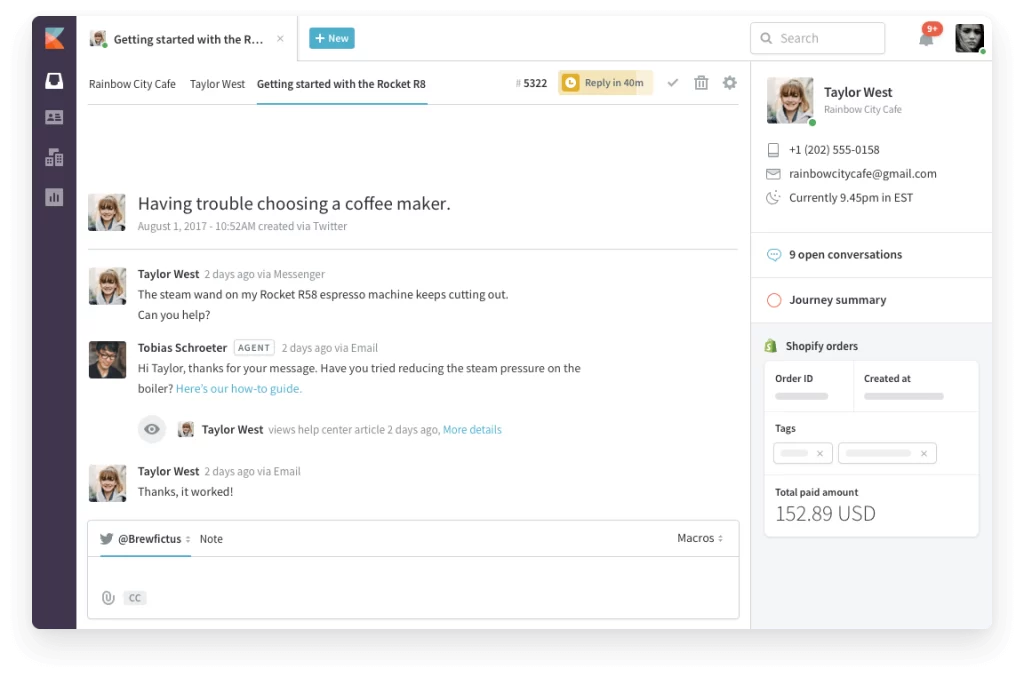Open notifications bell with 9+ badge
This screenshot has width=1024, height=677.
point(927,38)
